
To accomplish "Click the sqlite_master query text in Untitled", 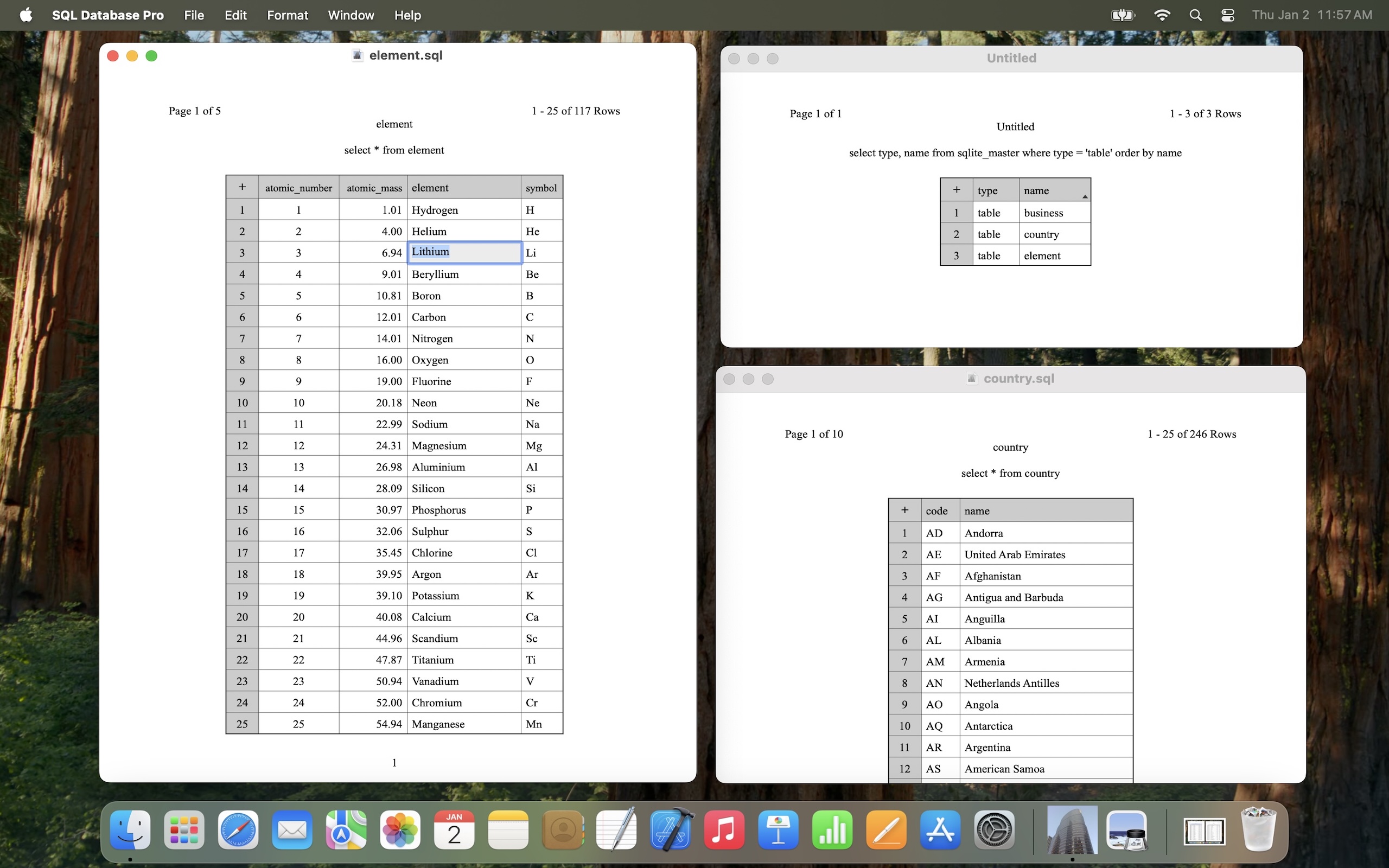I will click(1015, 152).
